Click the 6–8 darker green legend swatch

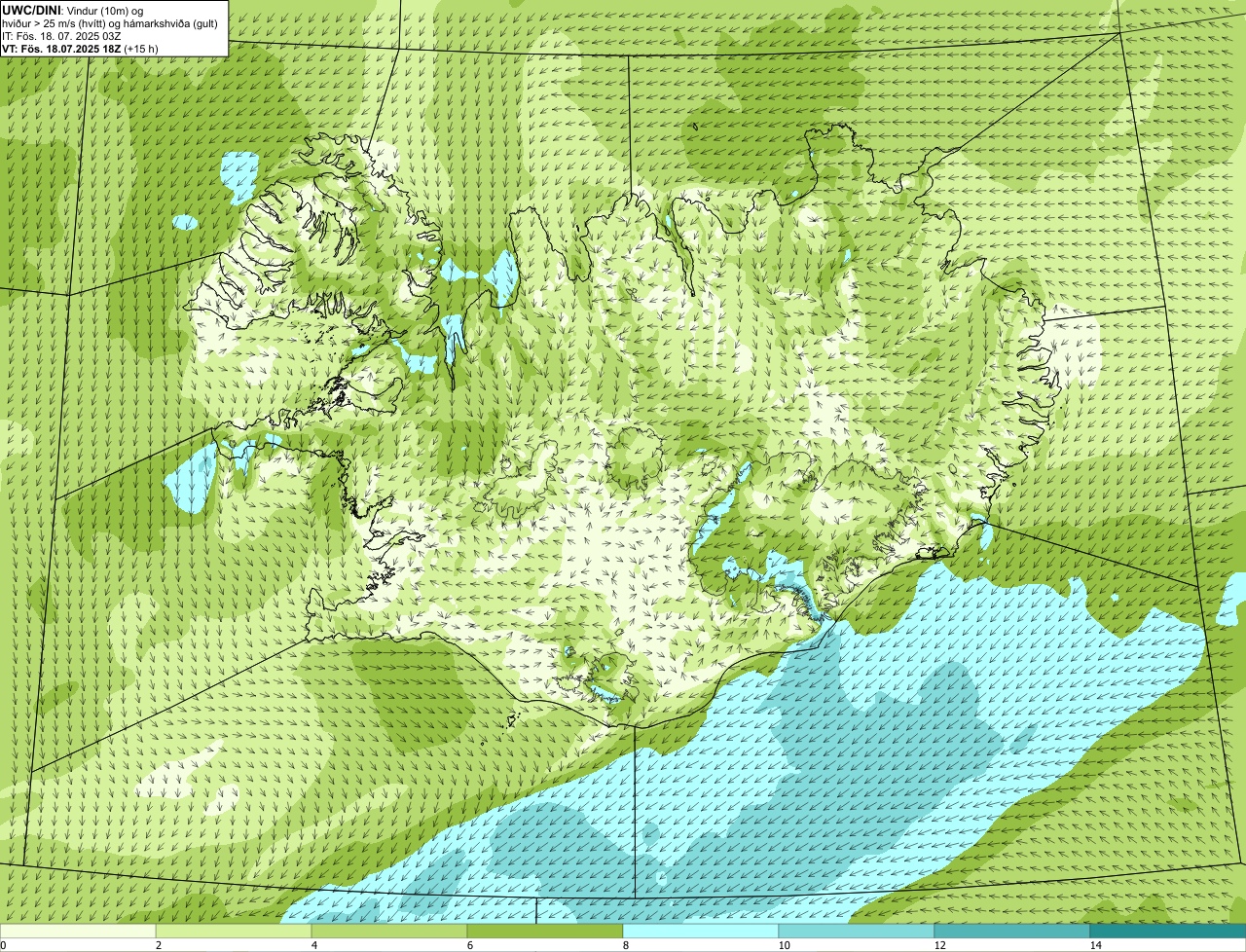pyautogui.click(x=545, y=931)
